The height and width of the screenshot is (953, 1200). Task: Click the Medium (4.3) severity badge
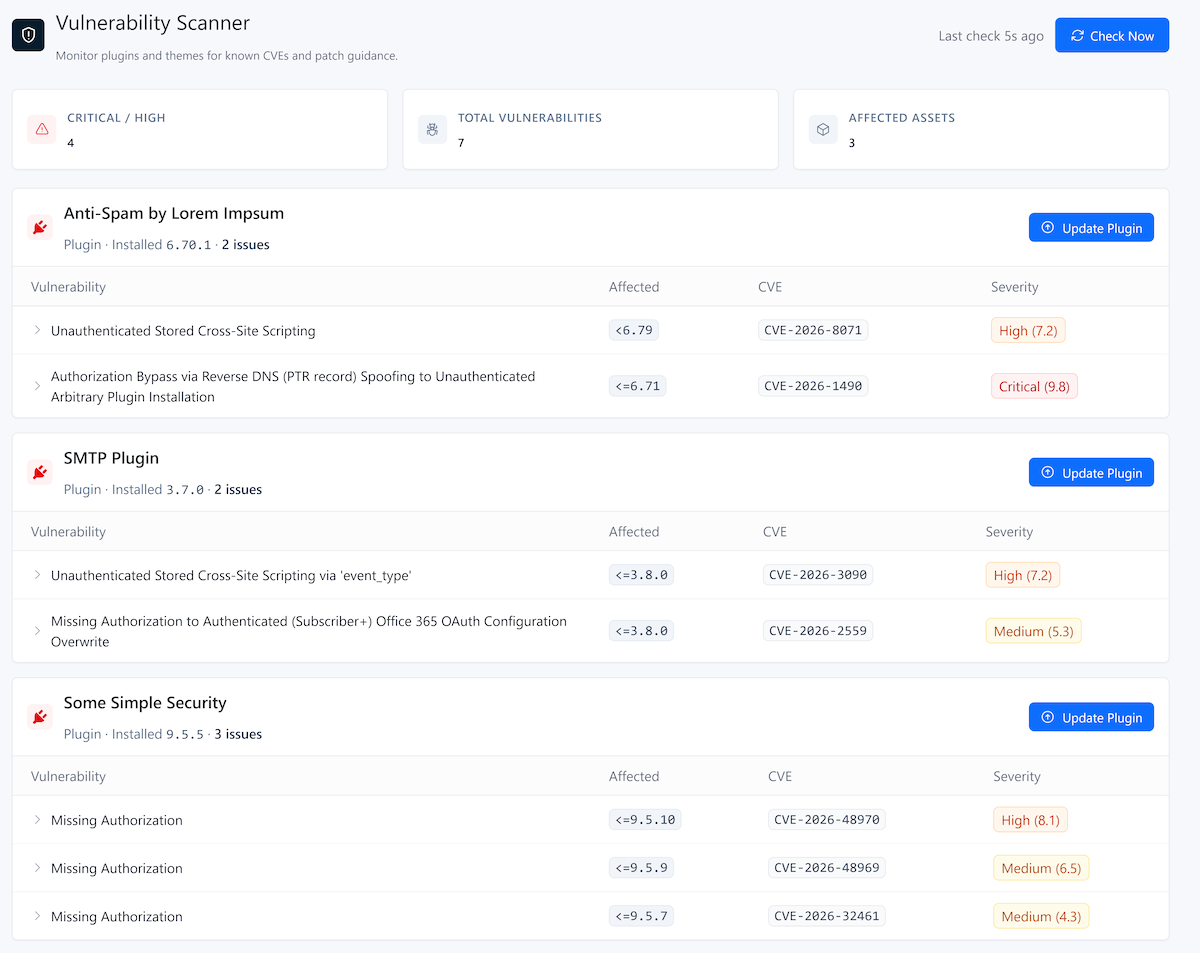click(1041, 916)
